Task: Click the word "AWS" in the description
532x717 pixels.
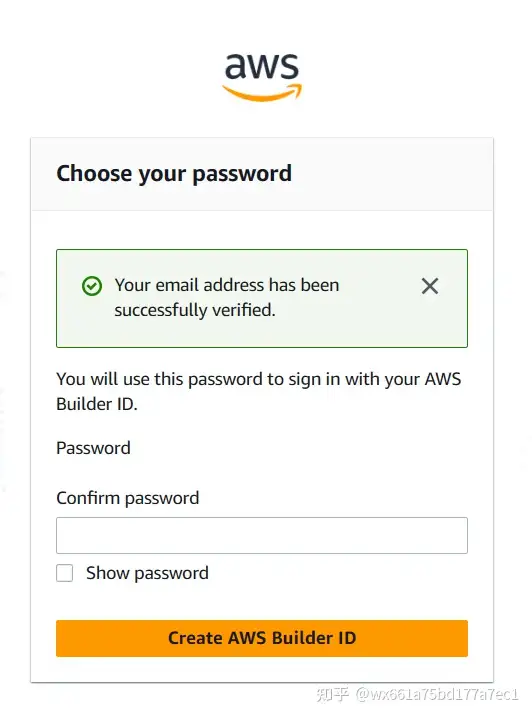Action: coord(443,379)
